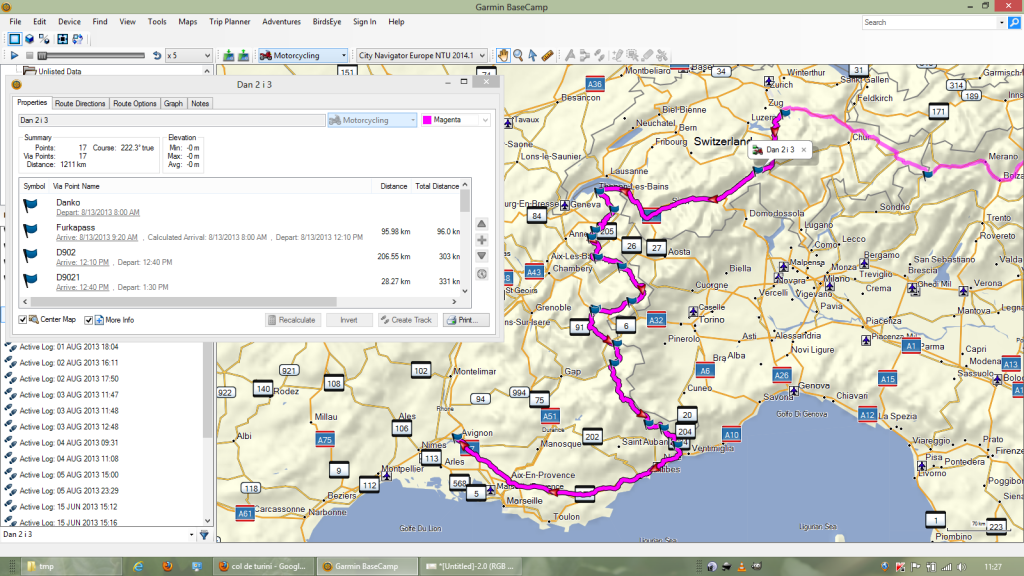Viewport: 1024px width, 576px height.
Task: Send to device icon with green arrow
Action: (229, 56)
